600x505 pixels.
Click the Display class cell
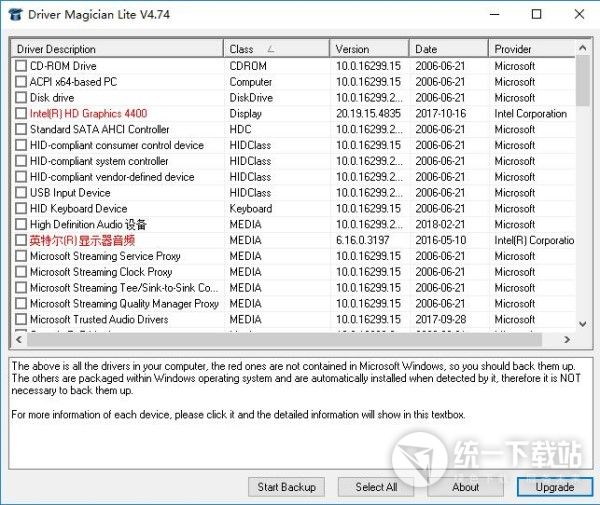click(245, 113)
